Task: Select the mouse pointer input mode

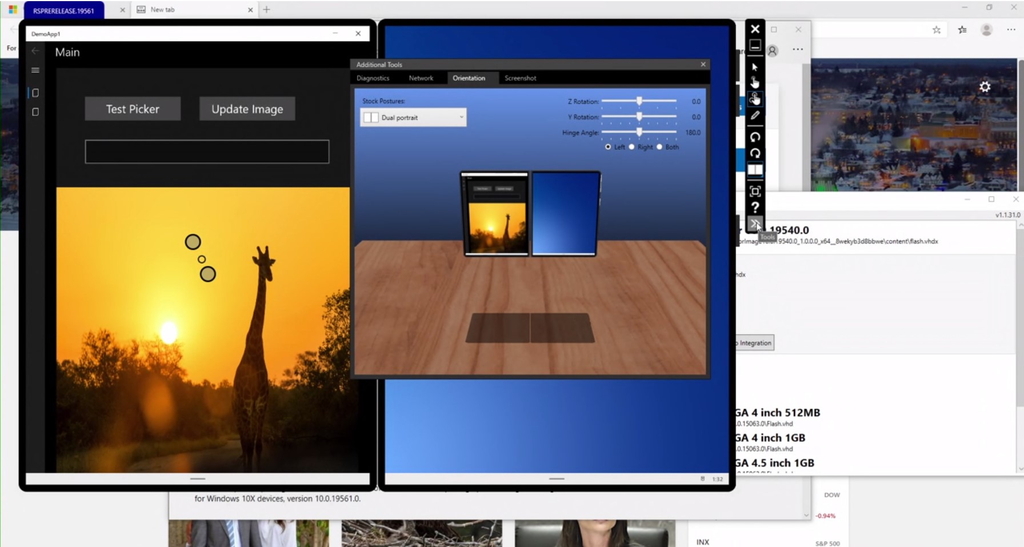Action: [755, 67]
